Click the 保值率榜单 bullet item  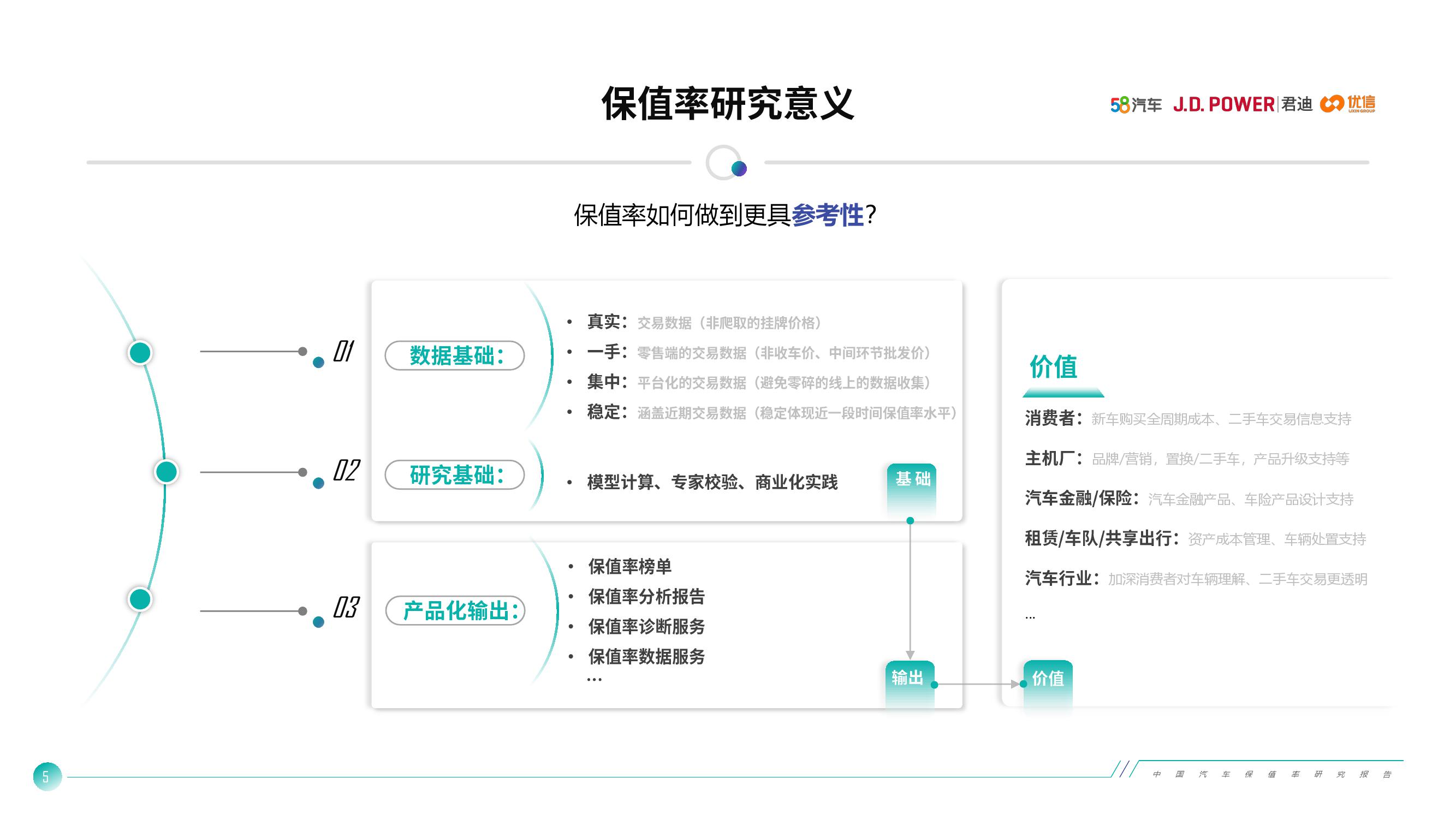point(629,566)
